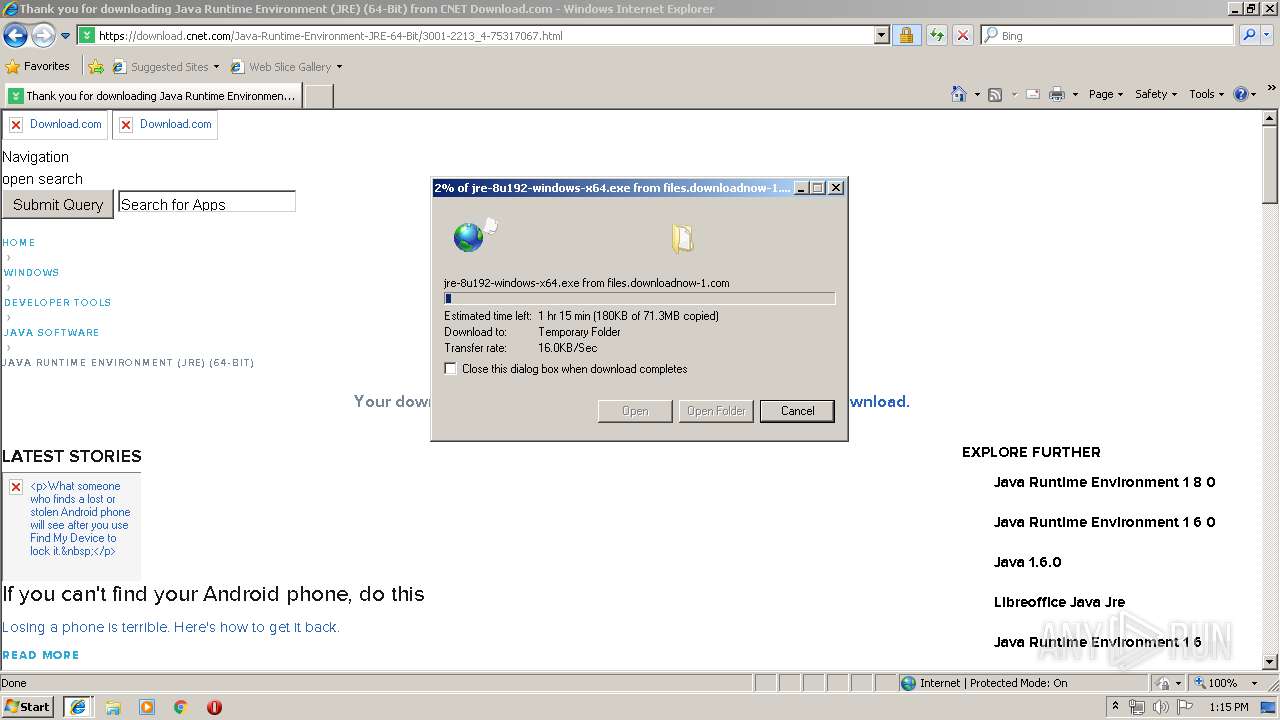Expand the command bar overflow chevron

(1271, 90)
